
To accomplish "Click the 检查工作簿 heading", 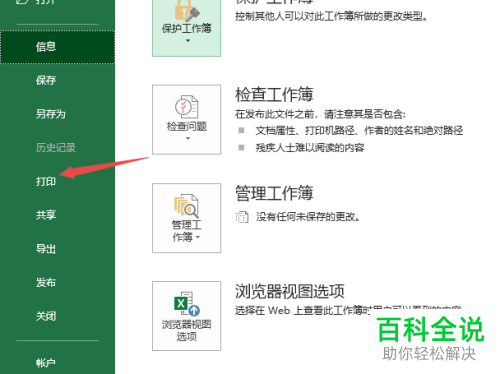I will click(274, 94).
